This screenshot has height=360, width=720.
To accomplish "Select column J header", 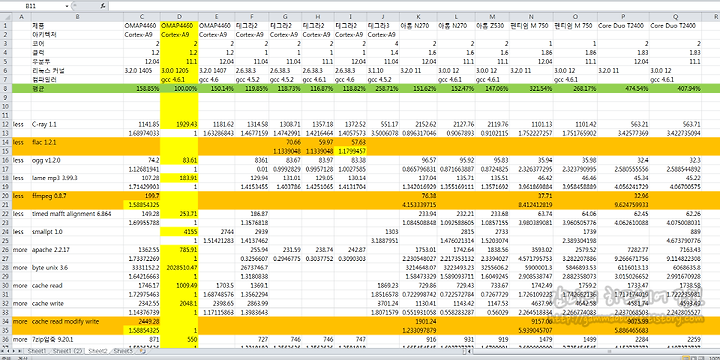I will pos(383,17).
